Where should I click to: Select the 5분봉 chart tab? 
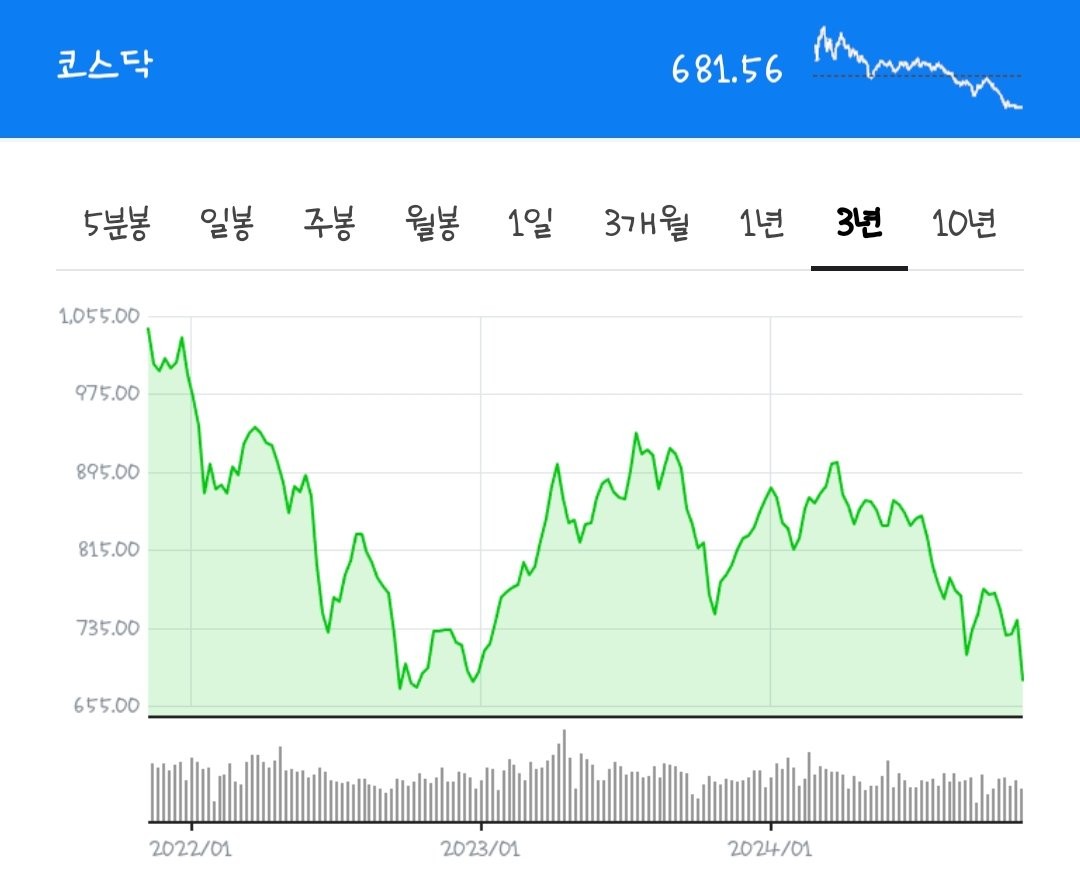click(116, 223)
